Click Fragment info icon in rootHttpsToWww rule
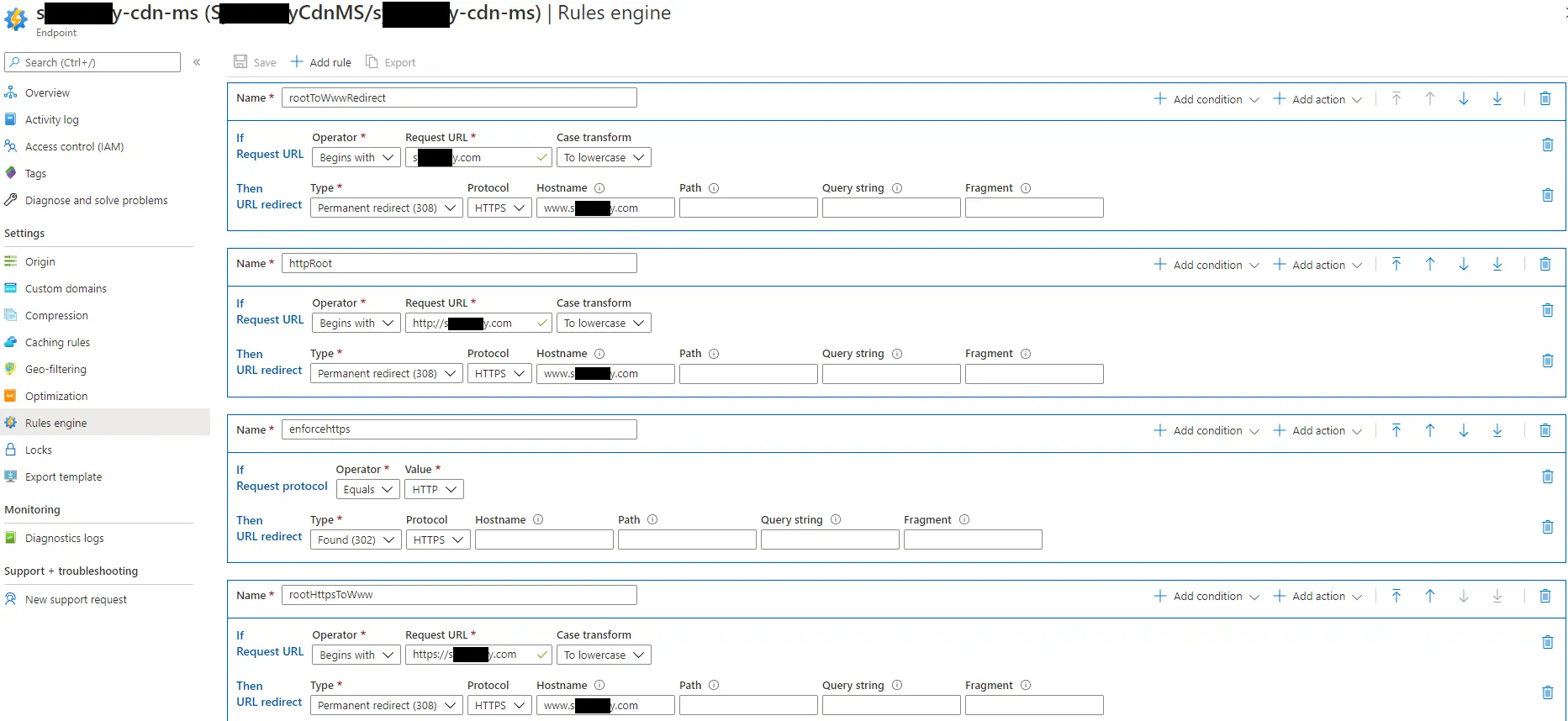Image resolution: width=1568 pixels, height=721 pixels. pyautogui.click(x=1026, y=685)
